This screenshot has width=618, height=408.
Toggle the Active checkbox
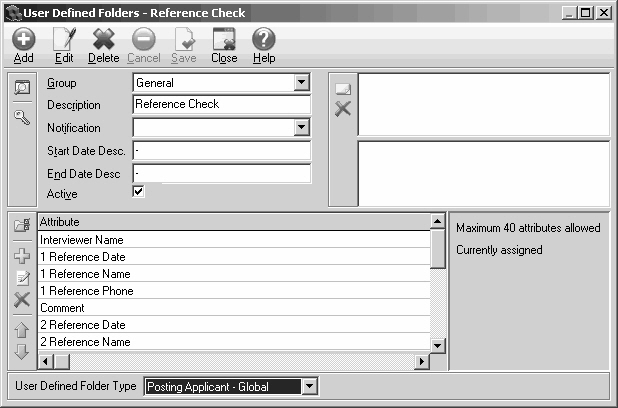138,192
